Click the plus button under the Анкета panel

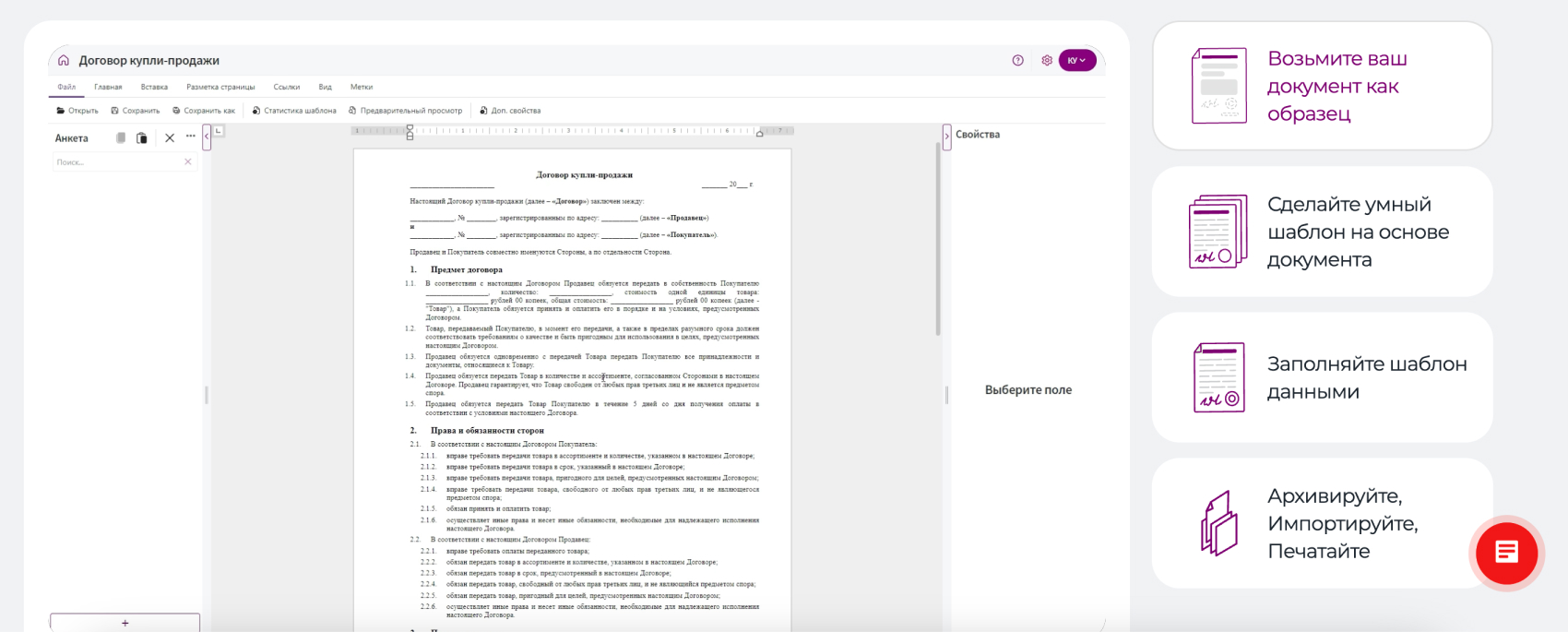coord(125,623)
